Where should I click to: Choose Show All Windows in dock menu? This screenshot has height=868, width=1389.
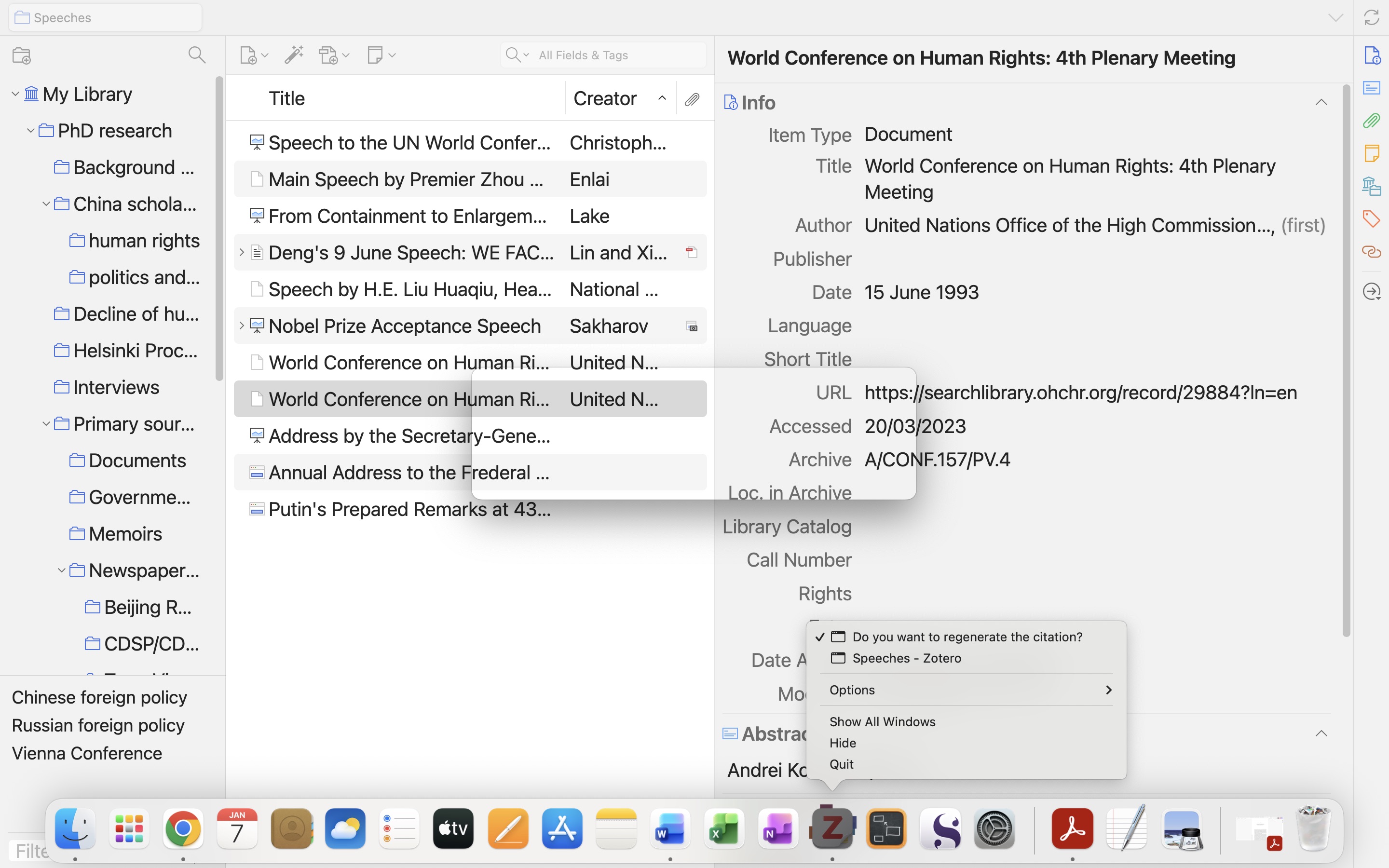(882, 721)
